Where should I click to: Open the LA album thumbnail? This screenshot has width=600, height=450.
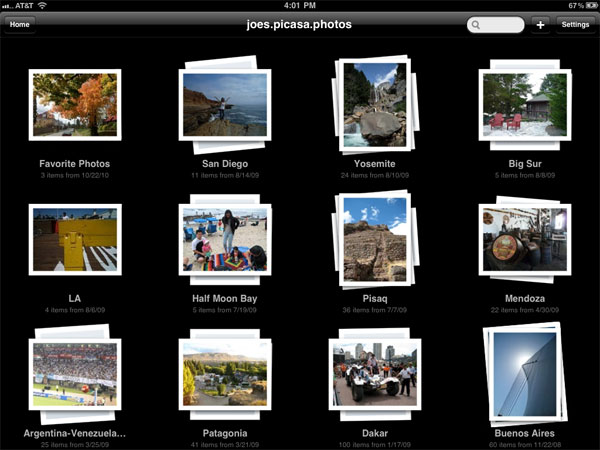point(75,240)
